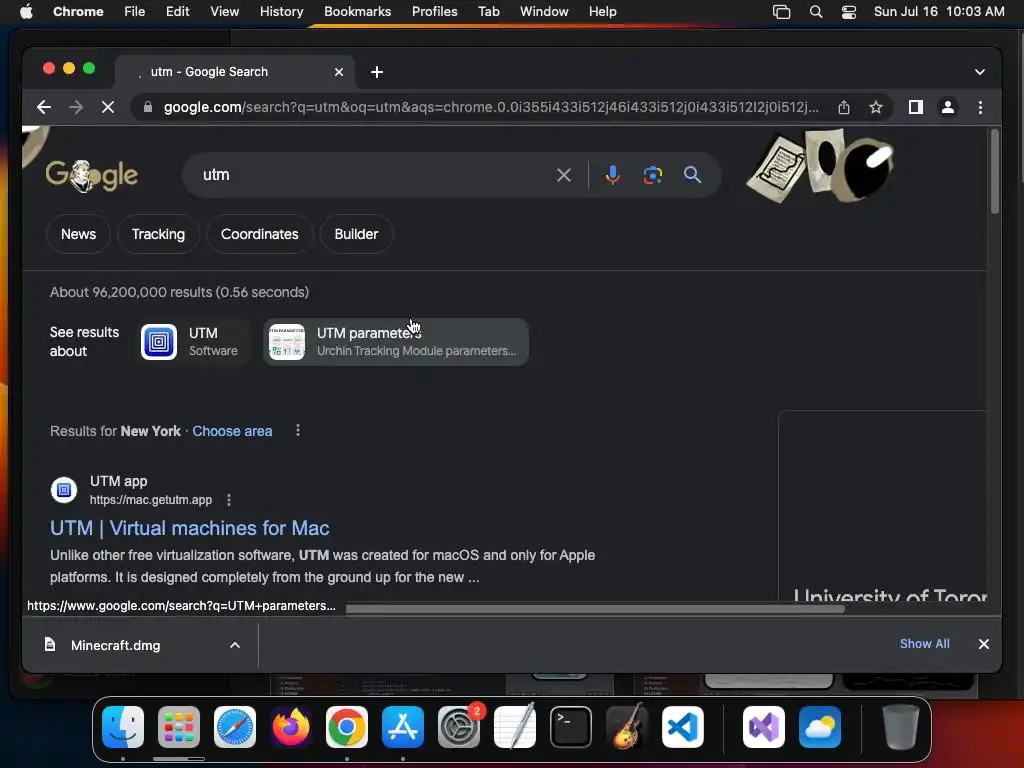Launch Visual Studio Code from Dock
1024x768 pixels.
[682, 727]
